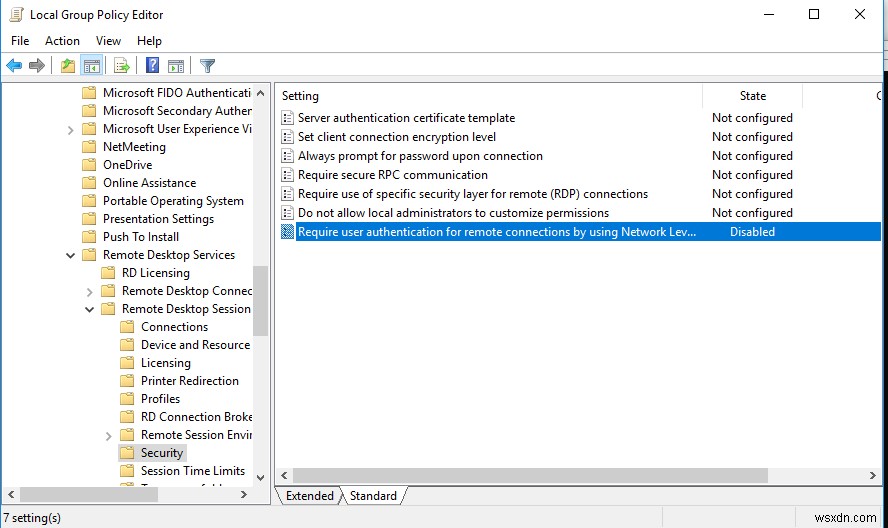
Task: Click the RD Licensing folder icon
Action: point(108,273)
